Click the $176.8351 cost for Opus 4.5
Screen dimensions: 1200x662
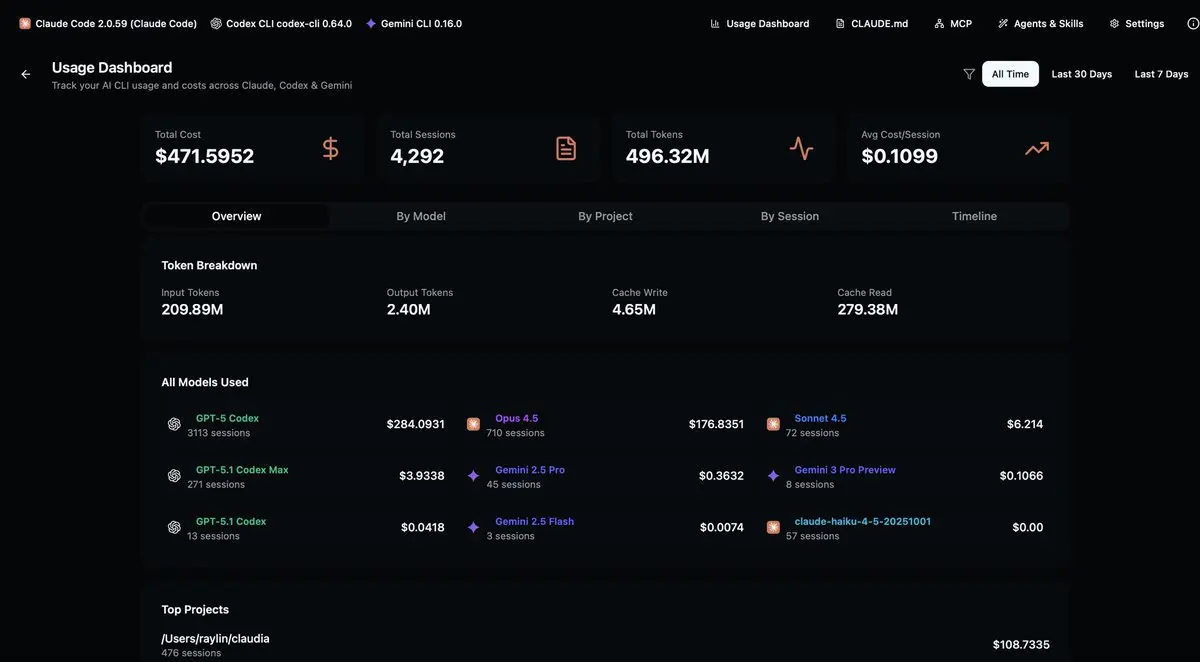coord(716,424)
